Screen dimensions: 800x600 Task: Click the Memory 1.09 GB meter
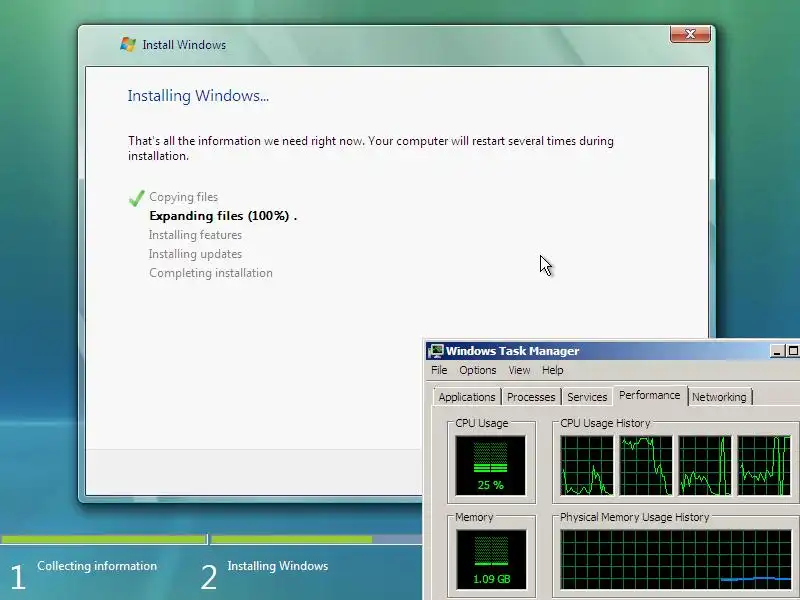491,560
